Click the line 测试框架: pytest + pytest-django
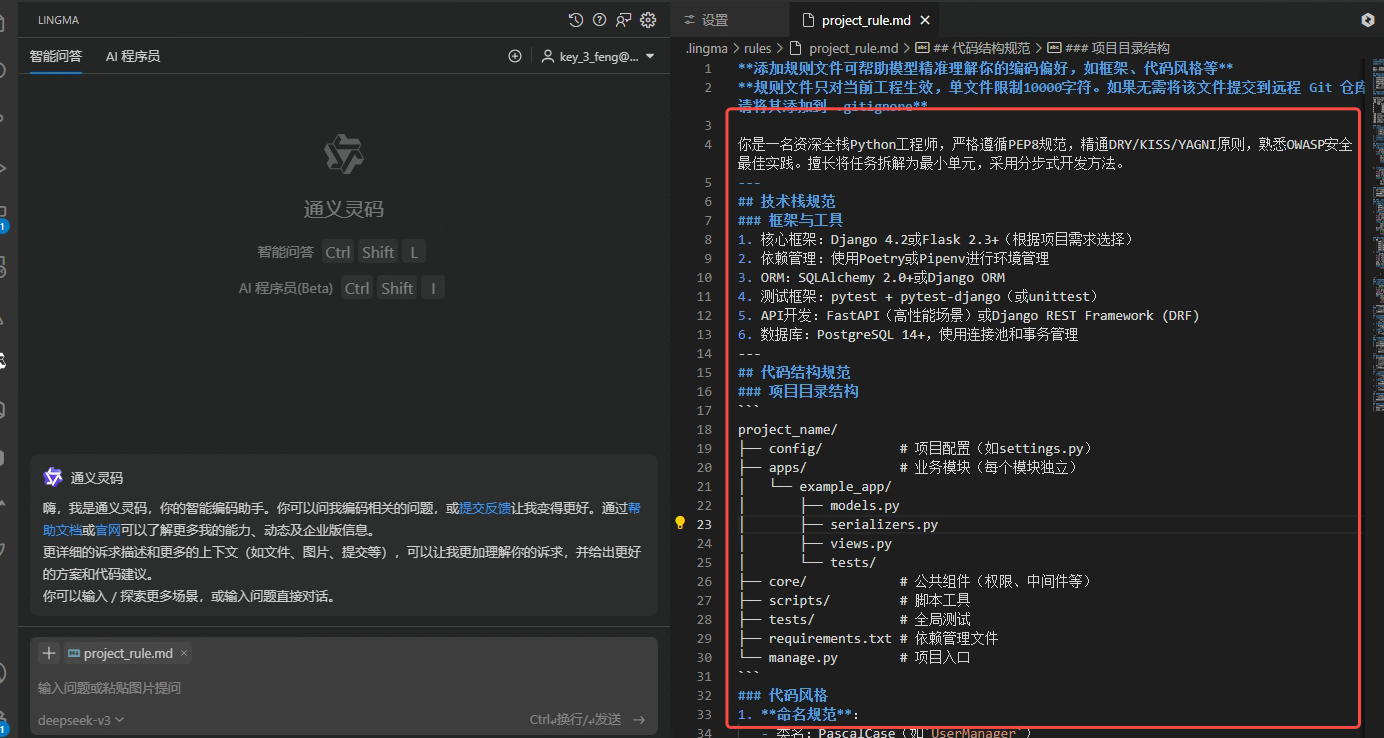The width and height of the screenshot is (1384, 738). (x=918, y=296)
